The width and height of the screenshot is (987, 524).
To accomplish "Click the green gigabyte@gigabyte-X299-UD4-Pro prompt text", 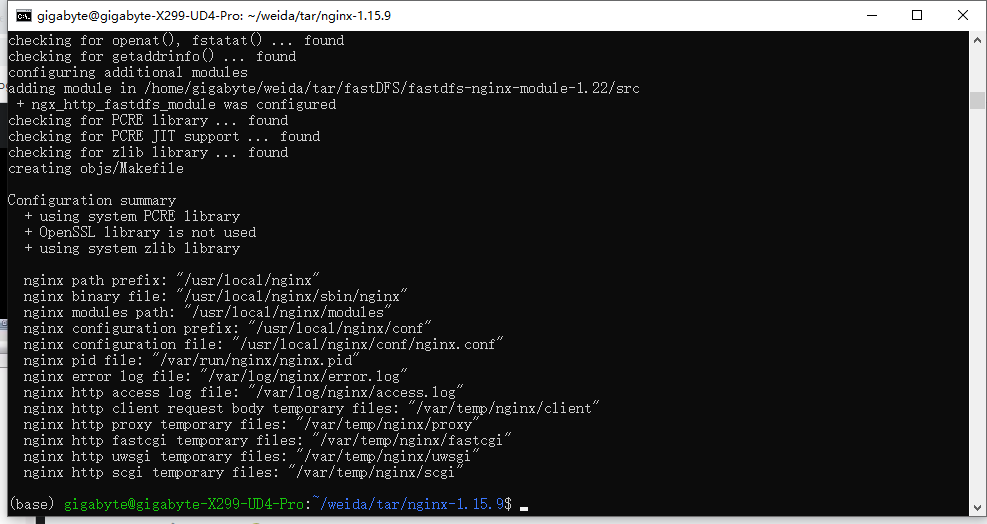I will click(183, 504).
